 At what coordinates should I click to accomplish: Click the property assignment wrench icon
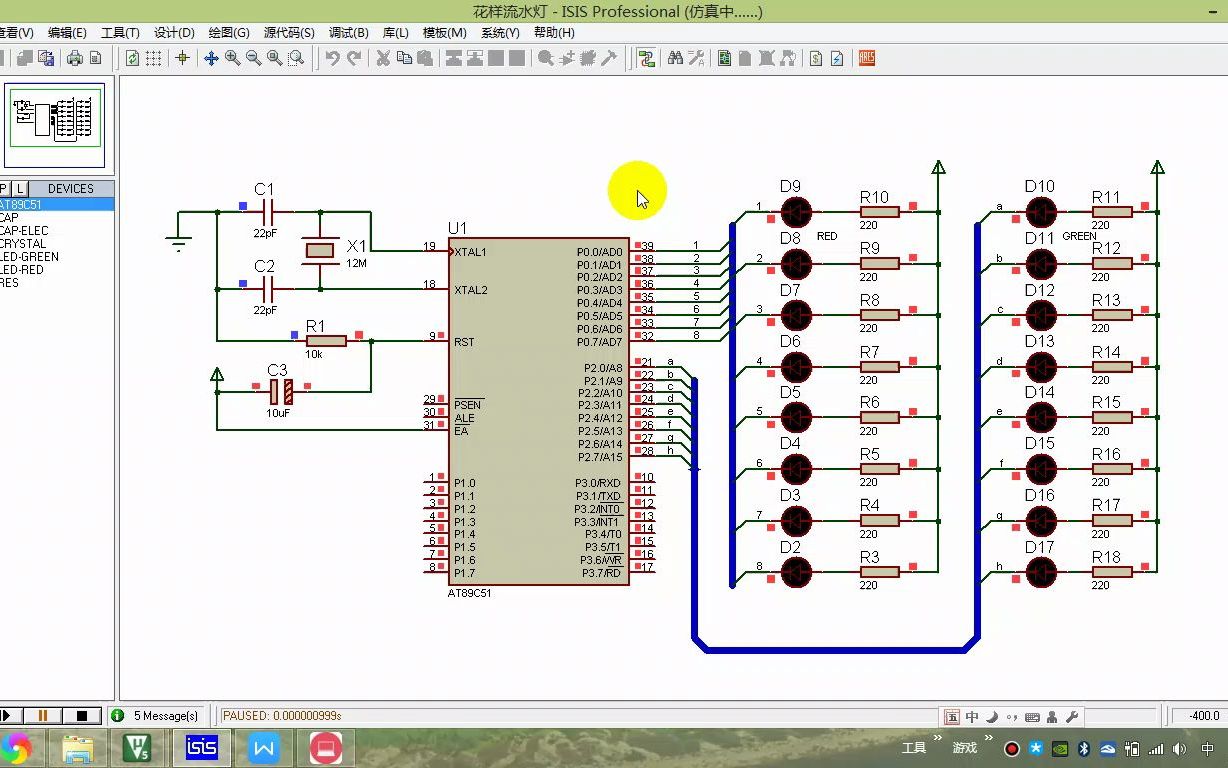696,58
